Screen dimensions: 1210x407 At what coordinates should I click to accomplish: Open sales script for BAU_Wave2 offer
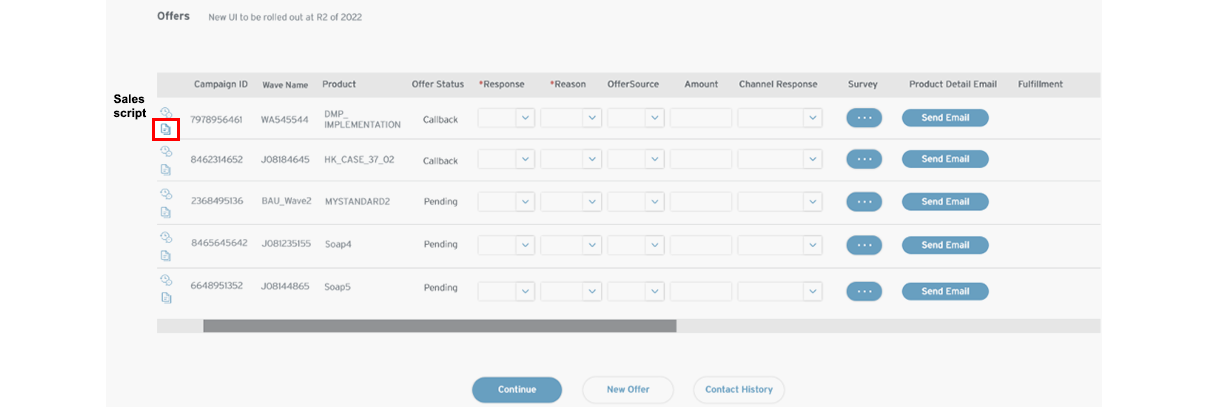(x=166, y=212)
